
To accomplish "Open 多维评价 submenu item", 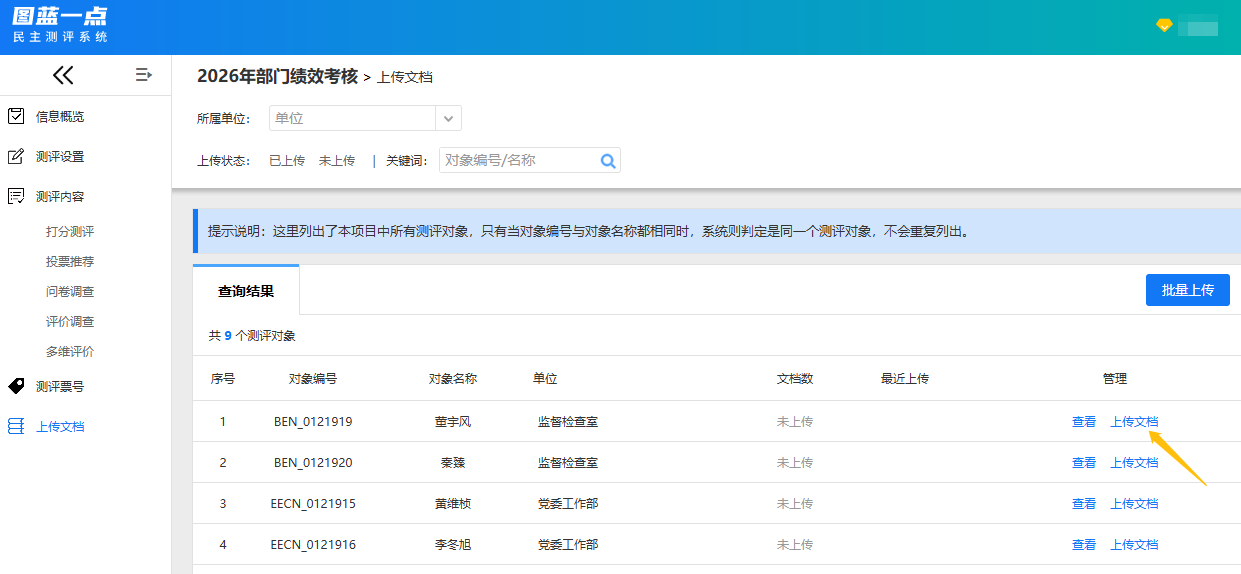I will (70, 351).
